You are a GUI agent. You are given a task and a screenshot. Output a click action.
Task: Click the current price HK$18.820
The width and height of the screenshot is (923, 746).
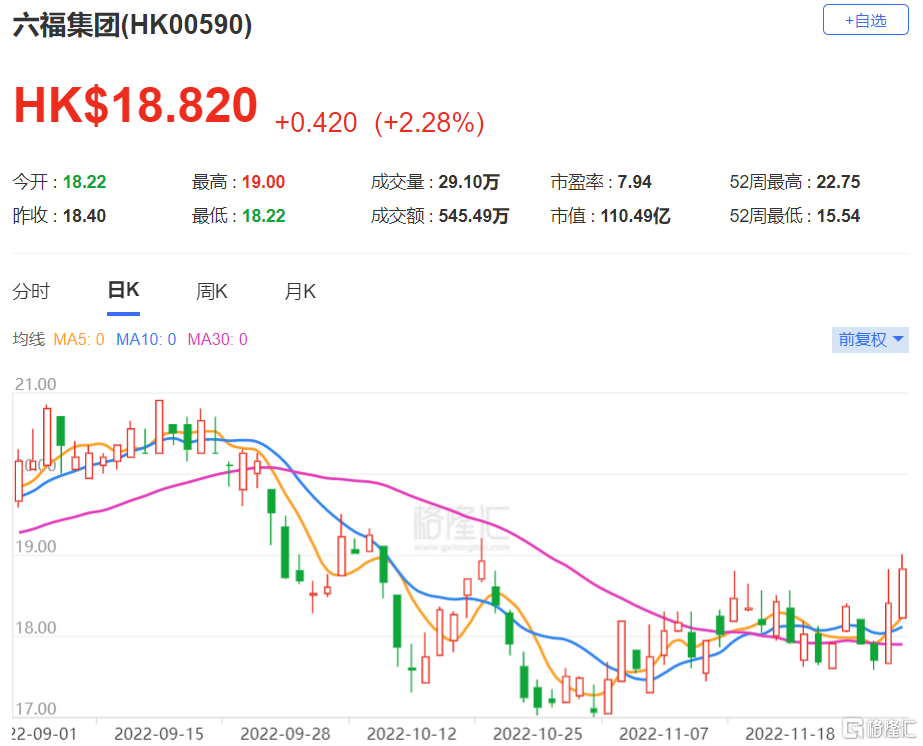(x=136, y=106)
